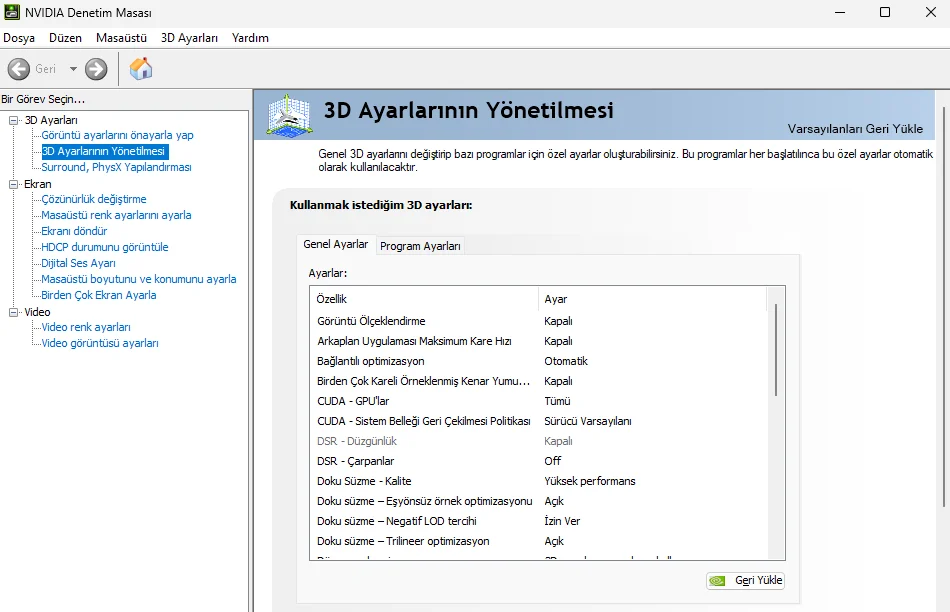Click the Ayar column header
This screenshot has height=612, width=950.
[x=653, y=299]
